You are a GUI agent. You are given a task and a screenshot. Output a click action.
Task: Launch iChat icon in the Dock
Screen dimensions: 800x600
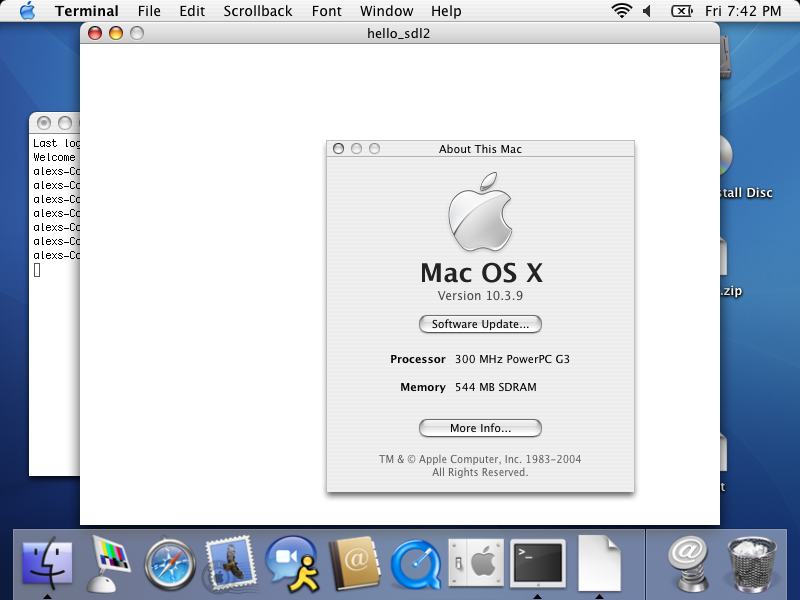click(292, 564)
